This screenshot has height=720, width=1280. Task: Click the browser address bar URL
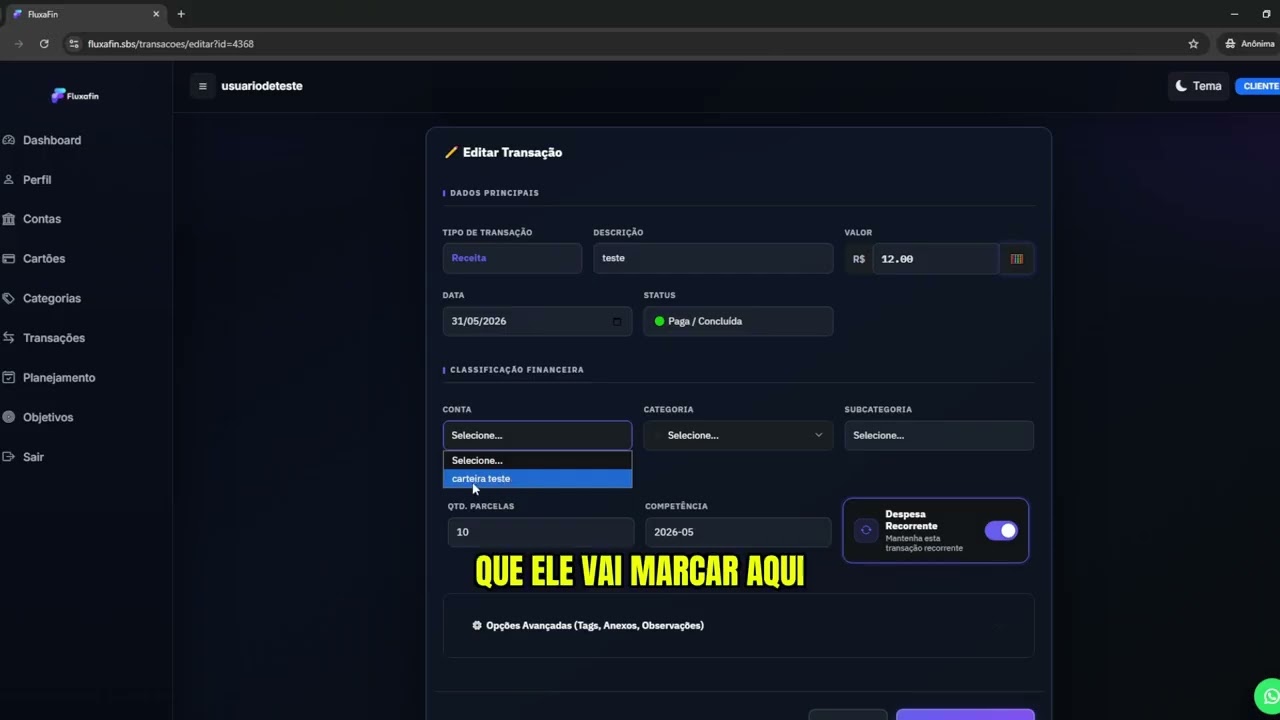point(170,44)
